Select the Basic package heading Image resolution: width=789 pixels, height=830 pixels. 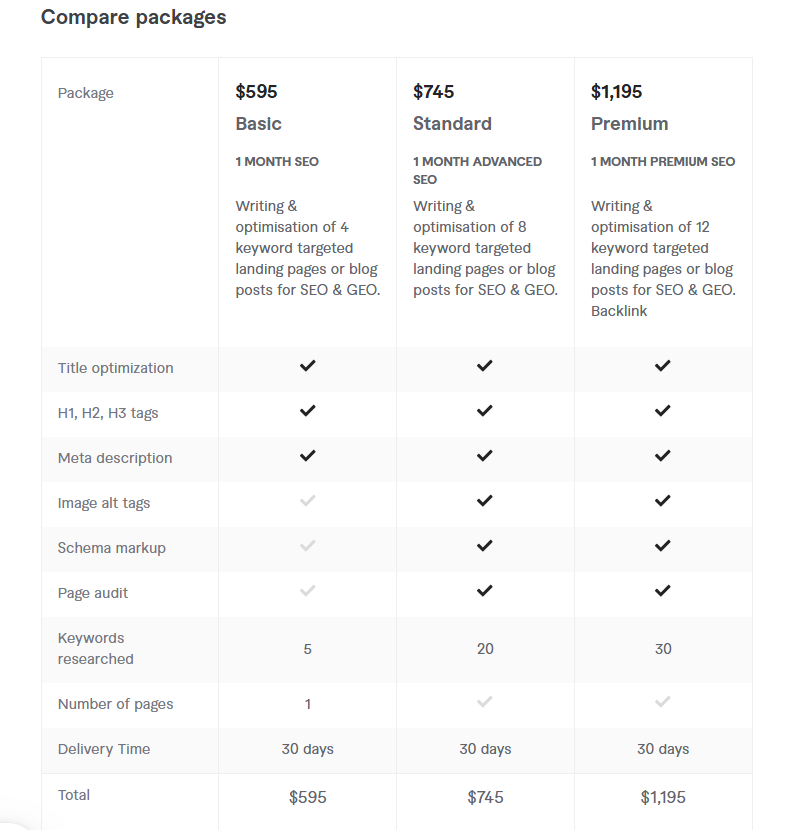pyautogui.click(x=258, y=124)
